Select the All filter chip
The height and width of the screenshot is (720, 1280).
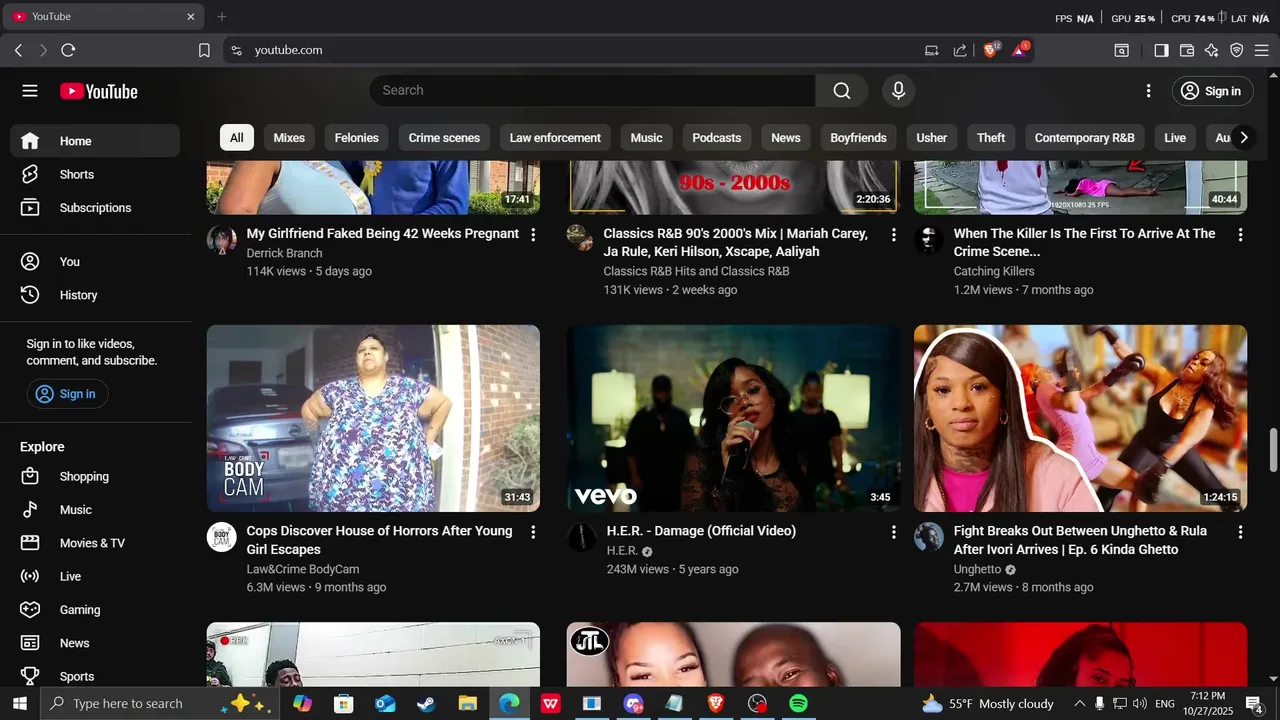coord(237,138)
